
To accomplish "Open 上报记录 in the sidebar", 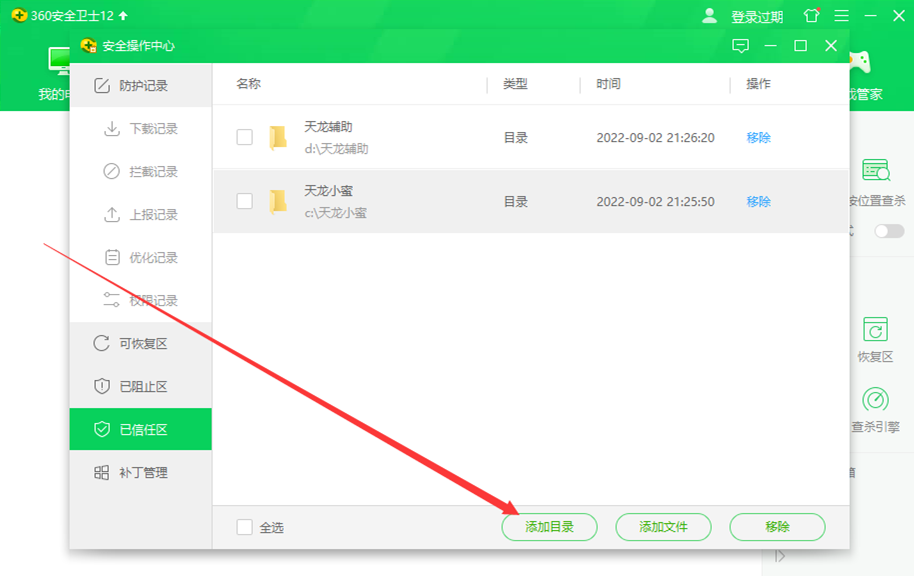I will [x=140, y=215].
